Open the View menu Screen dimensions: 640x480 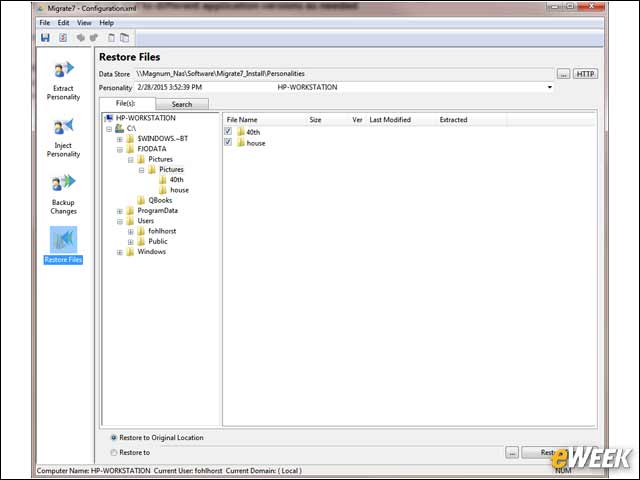[84, 23]
